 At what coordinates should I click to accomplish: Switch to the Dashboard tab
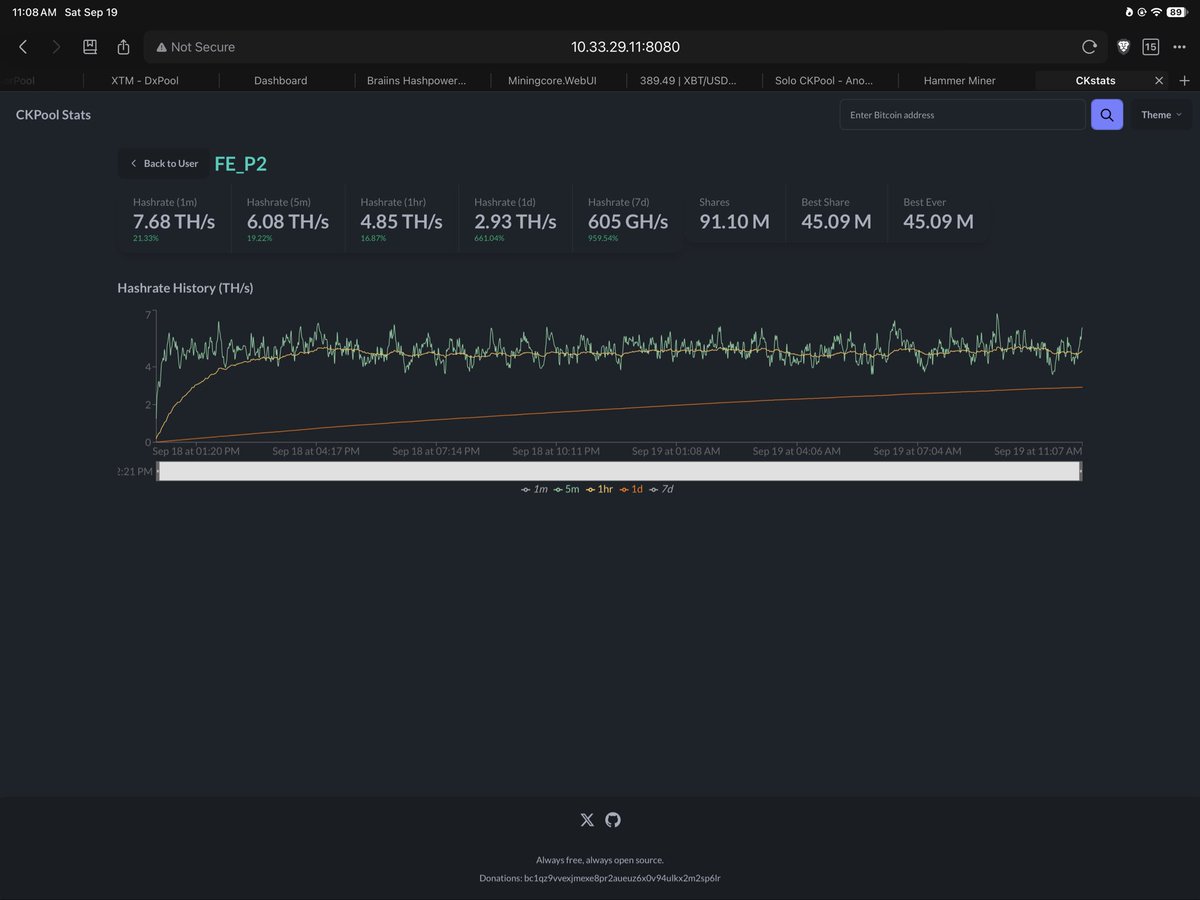pos(281,80)
